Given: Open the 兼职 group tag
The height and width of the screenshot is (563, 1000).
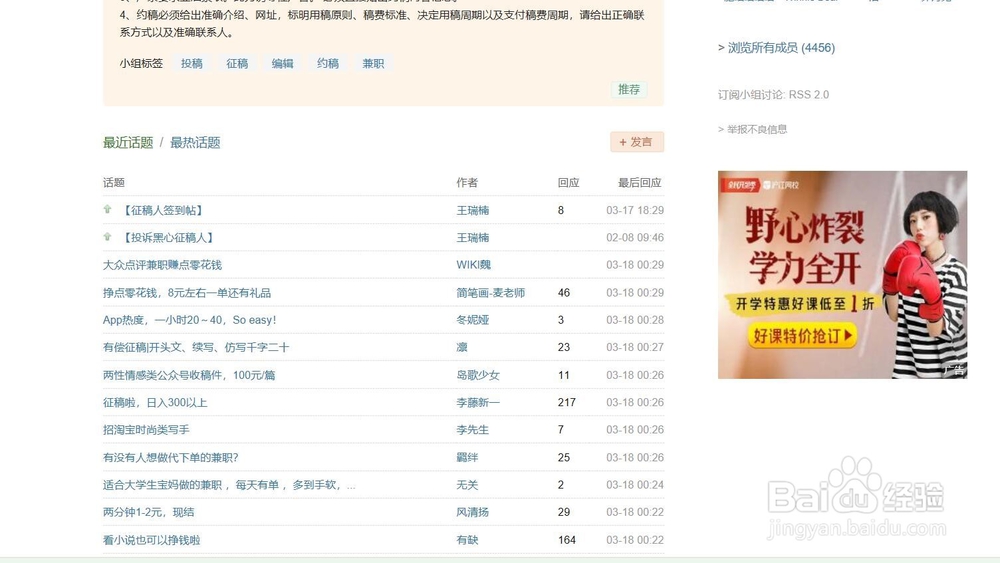Looking at the screenshot, I should 373,63.
